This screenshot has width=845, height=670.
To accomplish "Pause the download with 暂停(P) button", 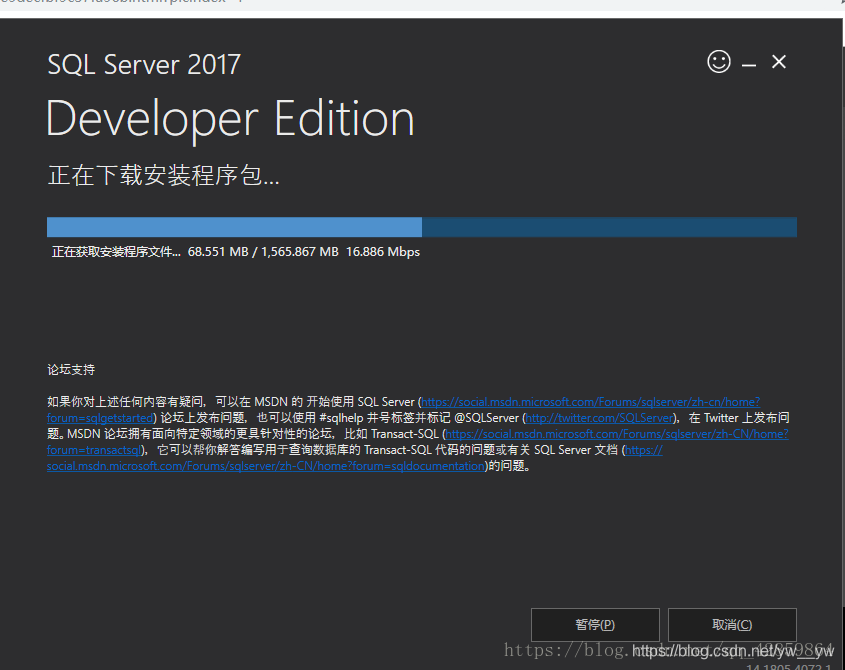I will click(x=595, y=625).
